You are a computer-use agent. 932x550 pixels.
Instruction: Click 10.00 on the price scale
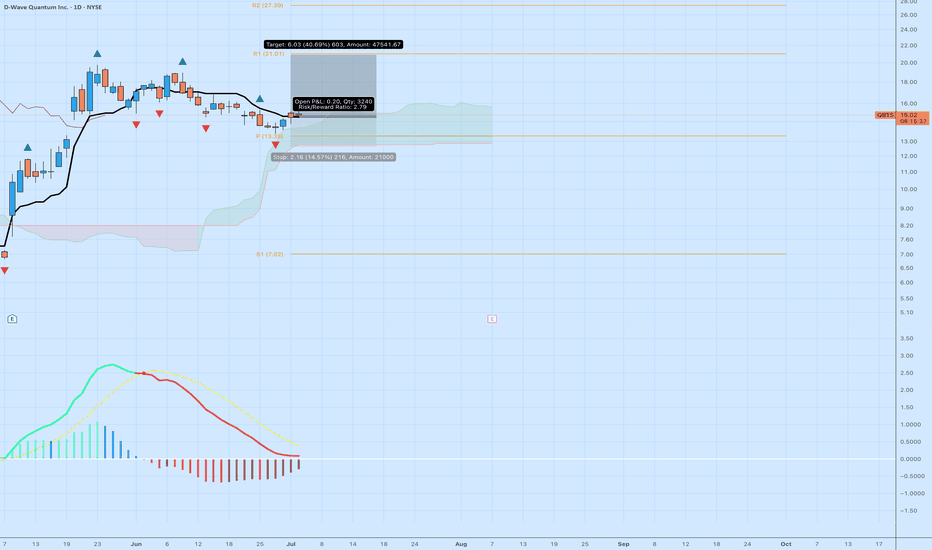coord(908,189)
